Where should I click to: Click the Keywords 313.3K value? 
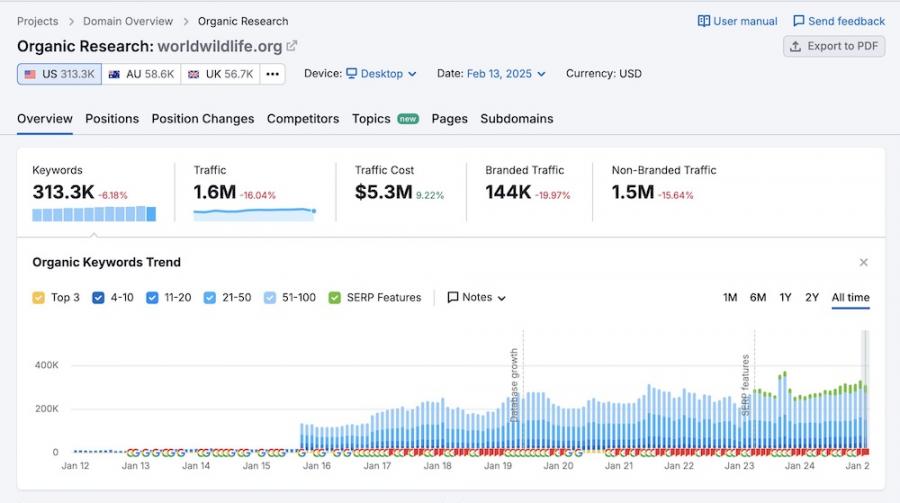click(63, 192)
